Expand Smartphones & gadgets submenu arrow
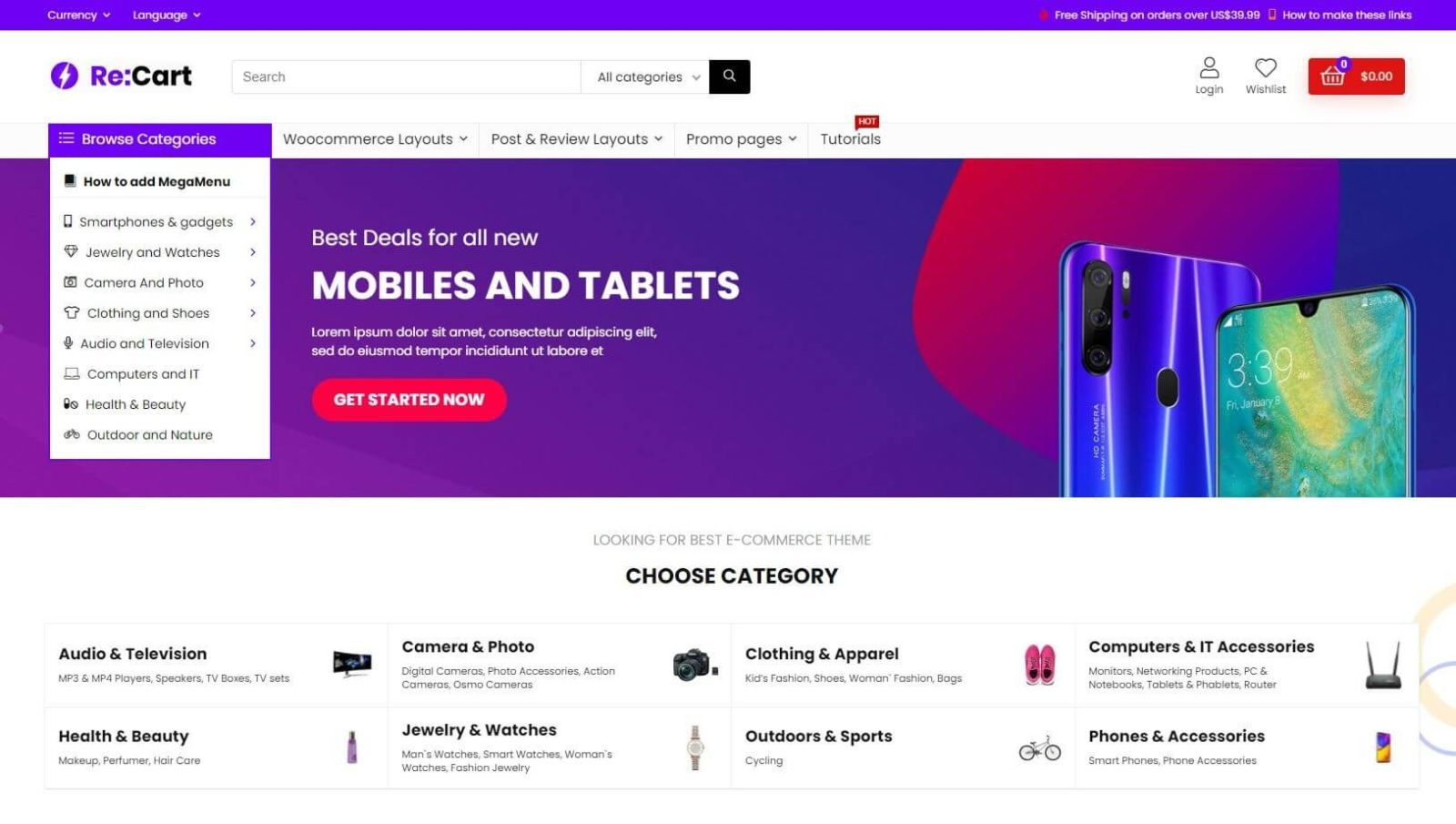1456x824 pixels. pyautogui.click(x=253, y=221)
